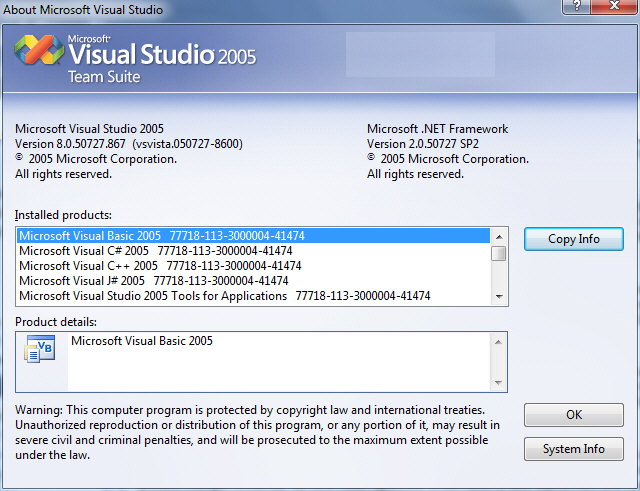640x491 pixels.
Task: Pick Visual Studio 2005 Tools for Applications
Action: 224,296
